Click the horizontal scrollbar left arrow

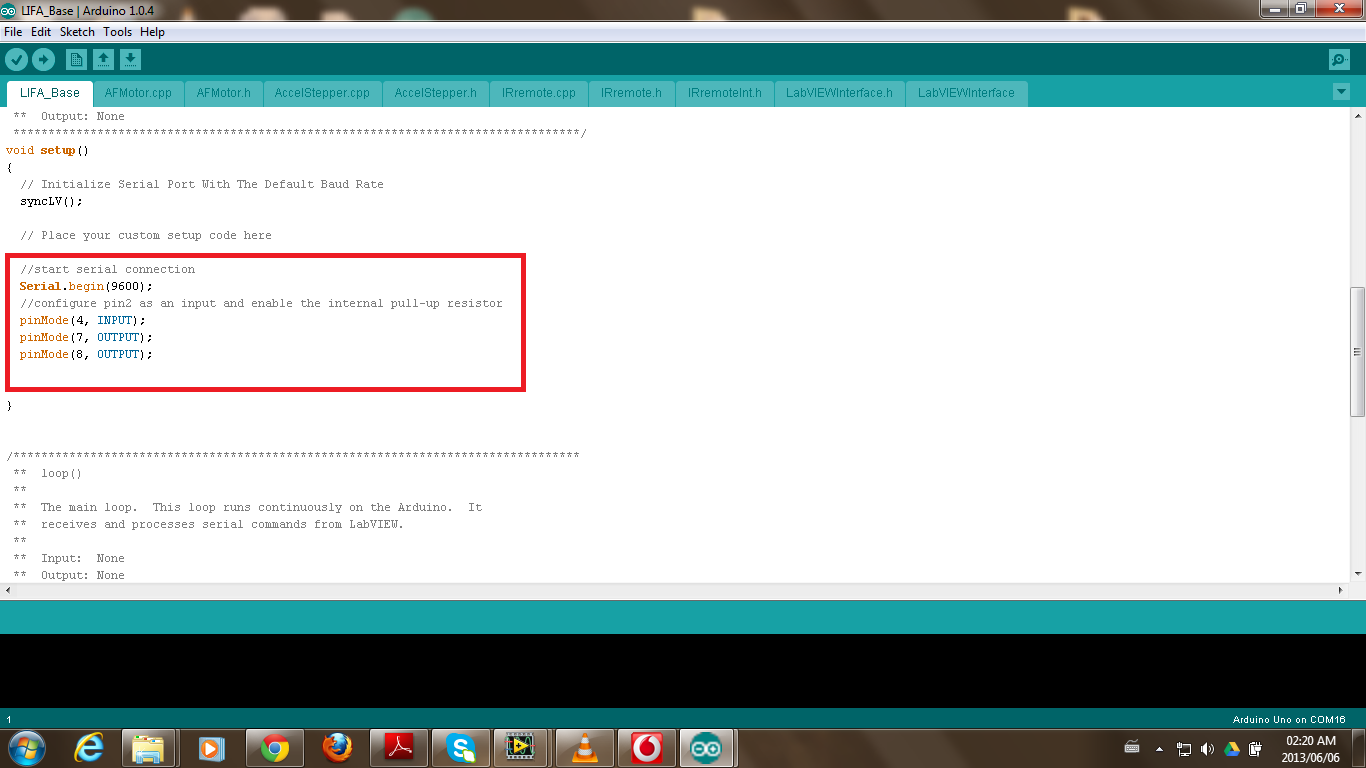pos(8,591)
